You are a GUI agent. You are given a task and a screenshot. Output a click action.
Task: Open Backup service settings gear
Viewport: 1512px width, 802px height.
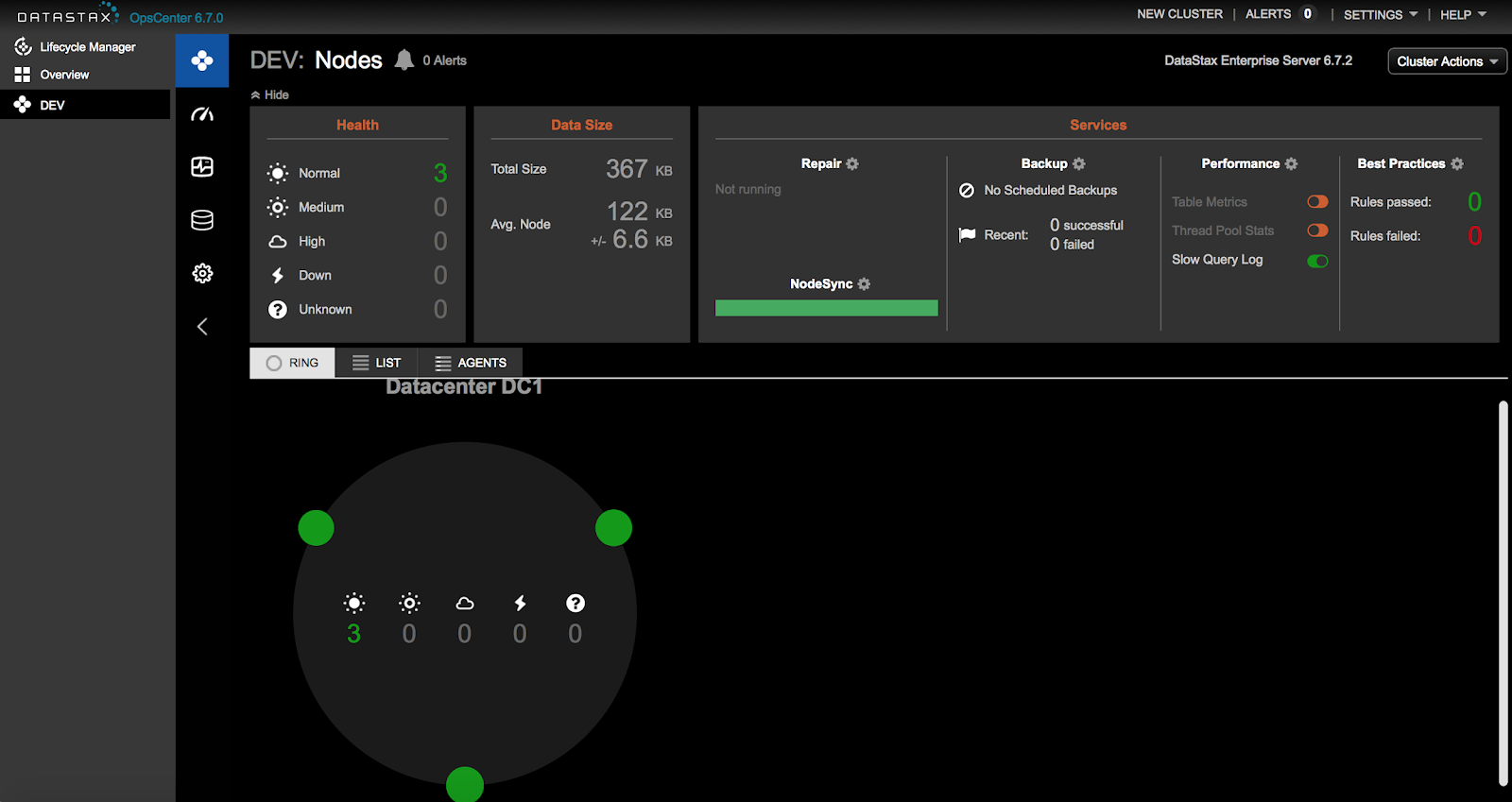1079,163
